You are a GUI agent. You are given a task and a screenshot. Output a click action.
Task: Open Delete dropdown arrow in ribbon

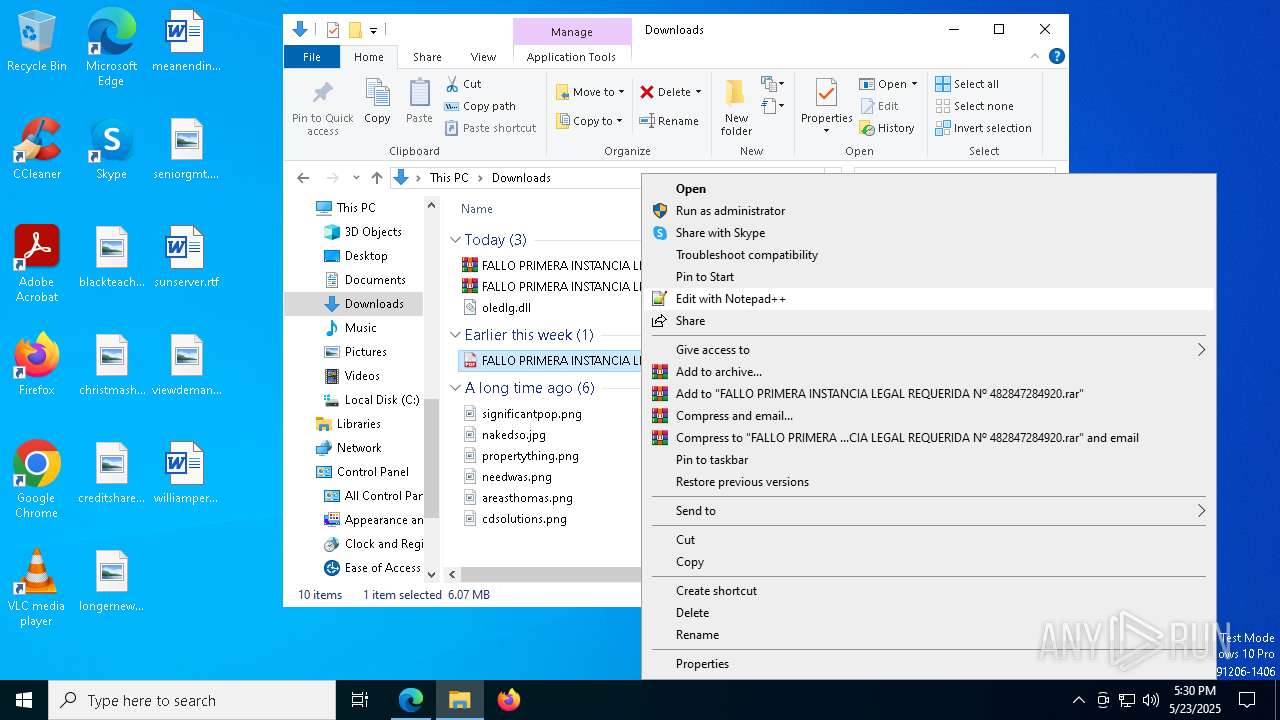pos(698,92)
